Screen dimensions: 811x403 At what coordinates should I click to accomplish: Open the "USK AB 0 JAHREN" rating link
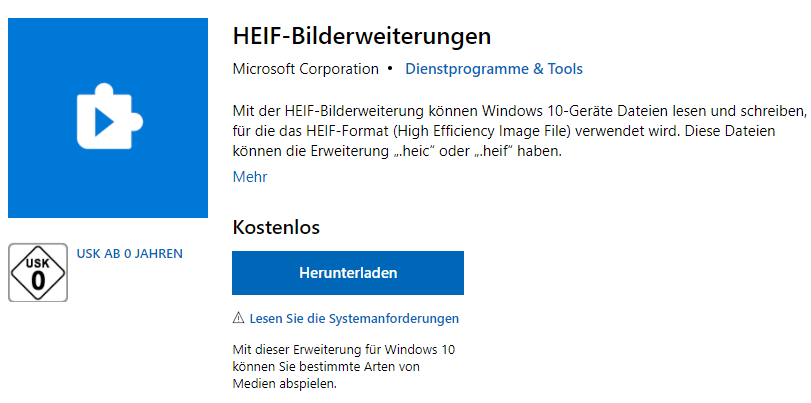tap(129, 254)
